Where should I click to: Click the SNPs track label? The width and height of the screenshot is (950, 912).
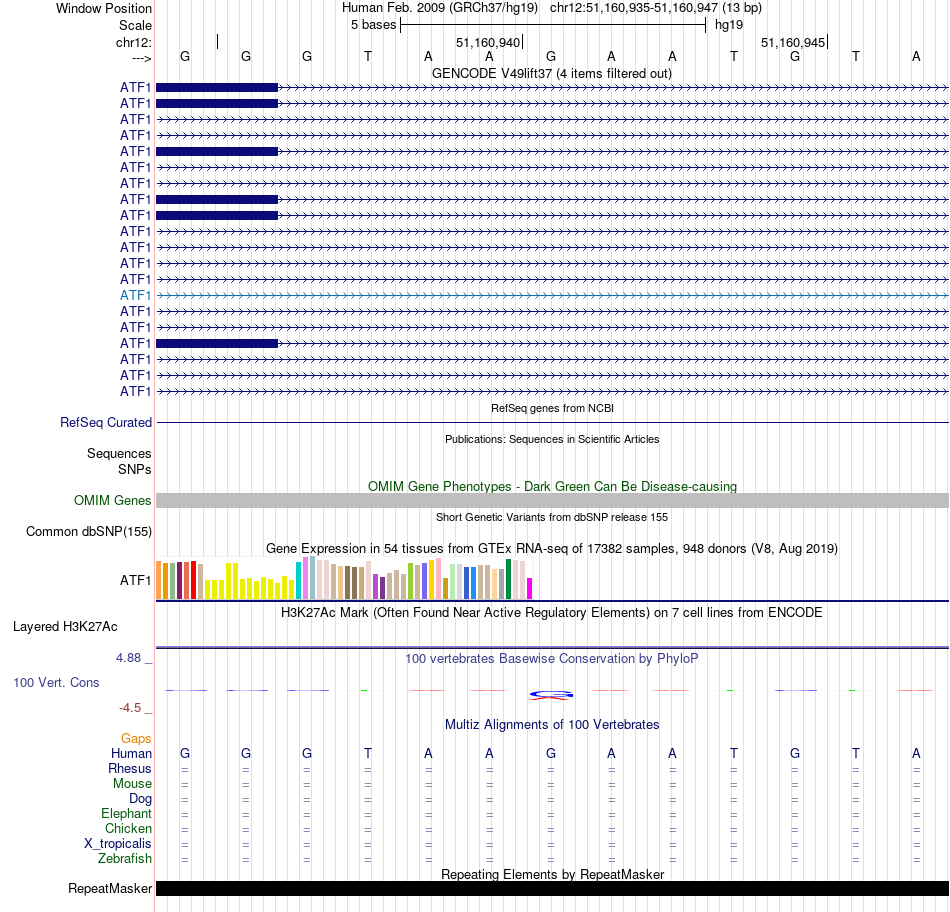135,470
